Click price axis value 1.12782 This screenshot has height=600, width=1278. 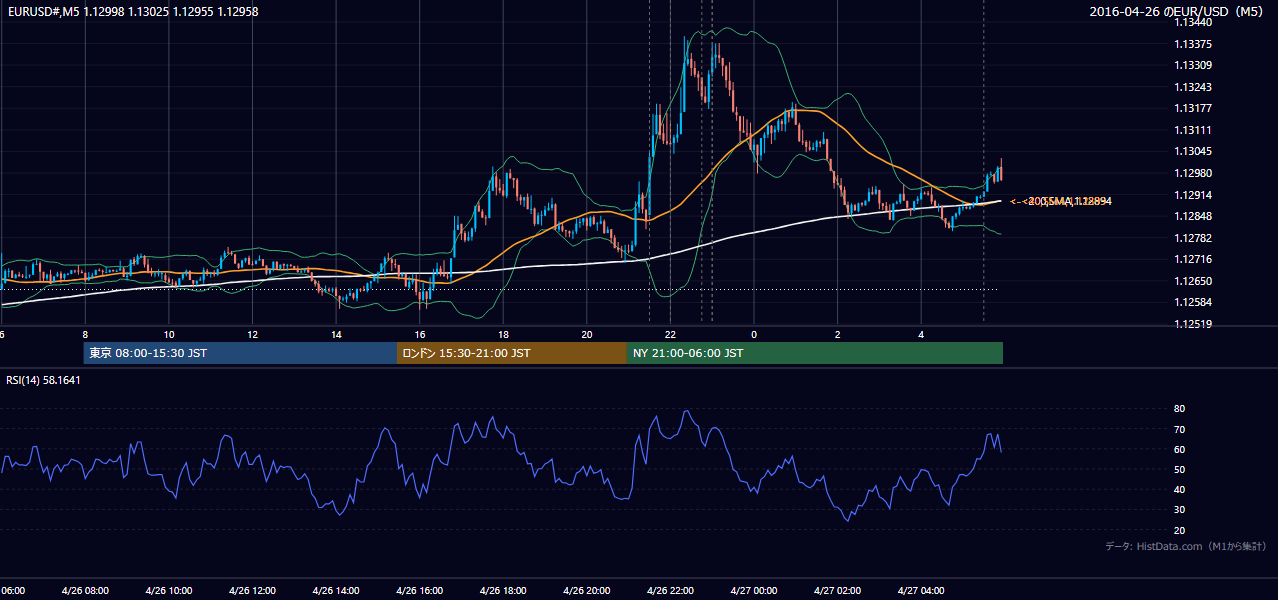(1194, 238)
